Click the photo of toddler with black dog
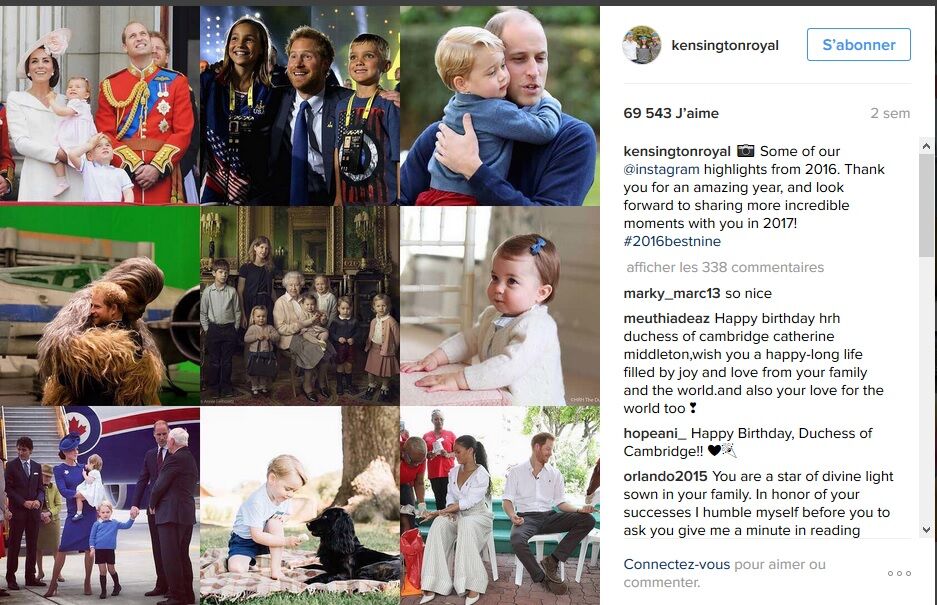937x605 pixels. tap(299, 506)
